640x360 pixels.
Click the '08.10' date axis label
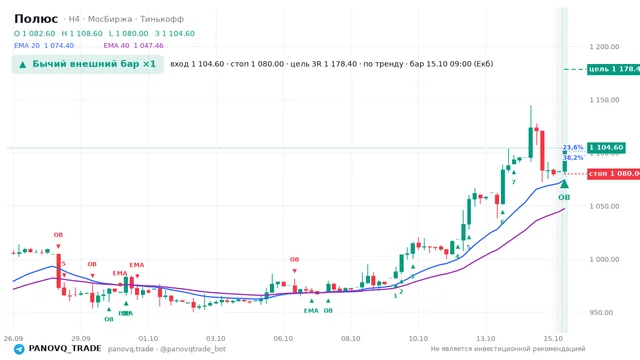351,339
